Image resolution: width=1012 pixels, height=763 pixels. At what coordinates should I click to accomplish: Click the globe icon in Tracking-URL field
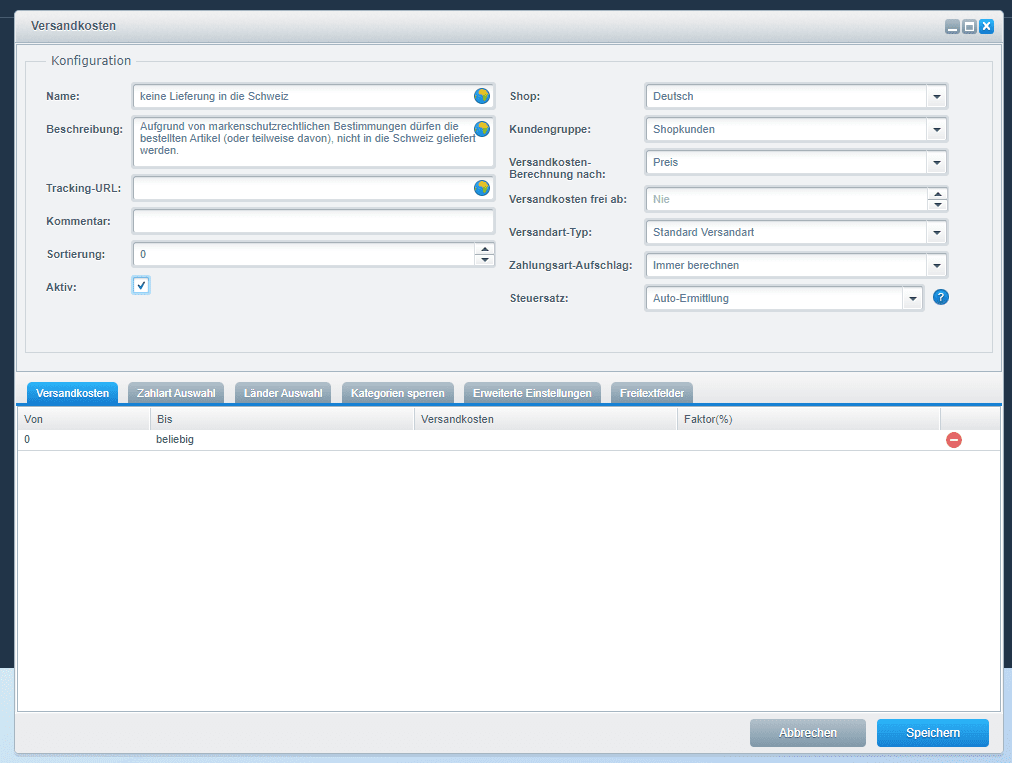tap(482, 188)
